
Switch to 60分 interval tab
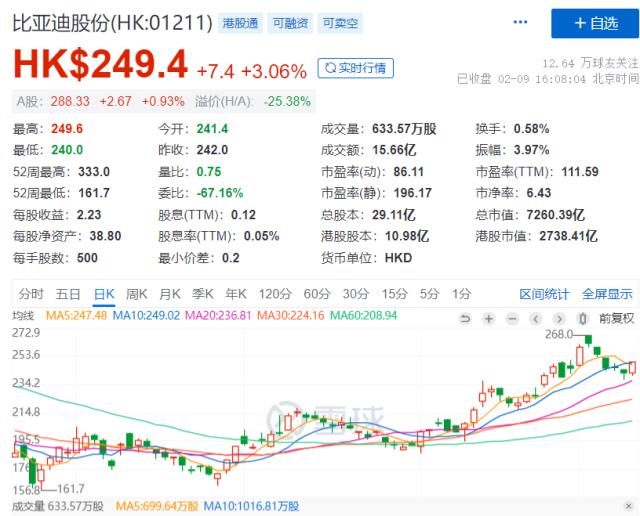(317, 294)
